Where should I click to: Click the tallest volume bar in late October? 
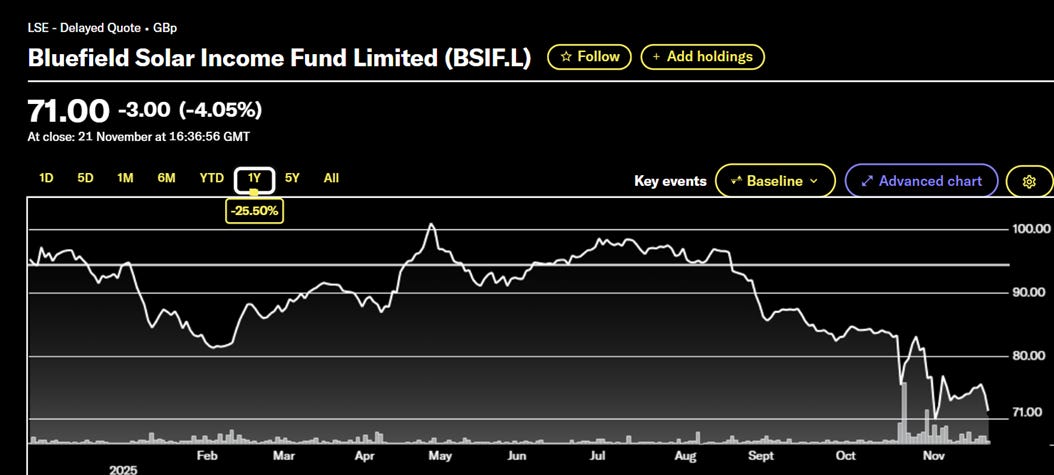pos(904,413)
